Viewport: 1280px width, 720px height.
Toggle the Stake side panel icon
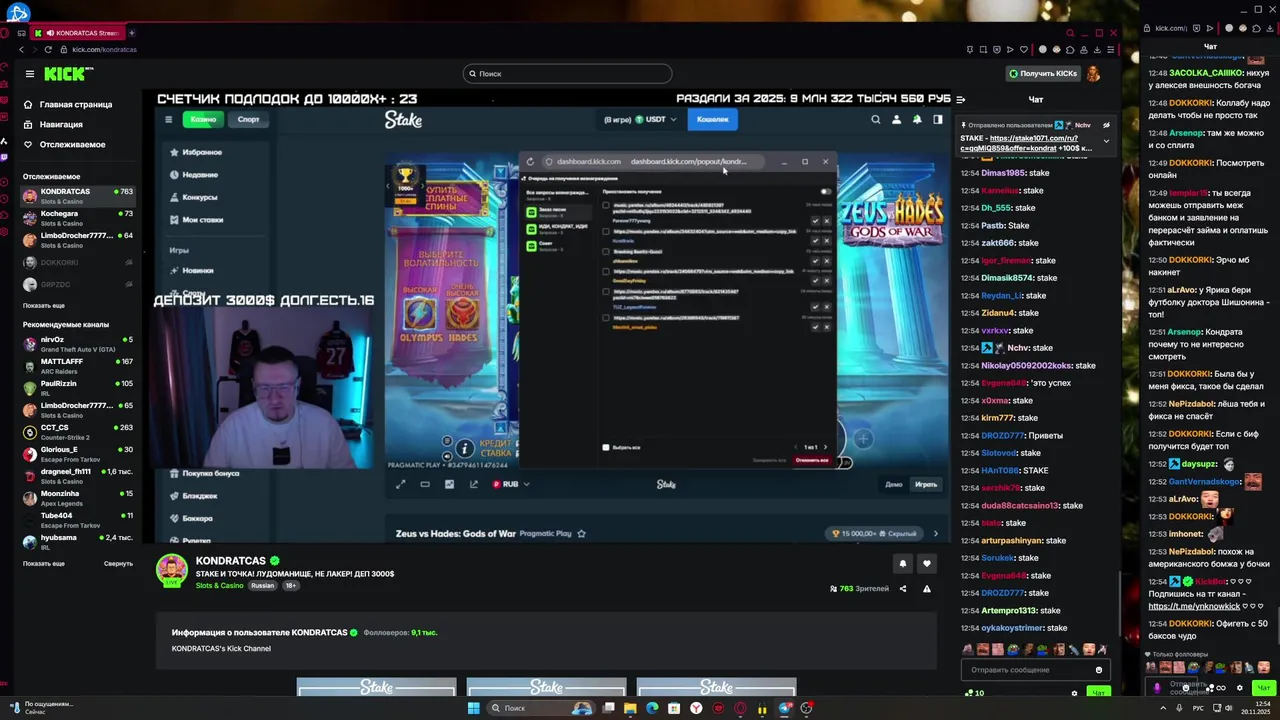click(x=937, y=119)
